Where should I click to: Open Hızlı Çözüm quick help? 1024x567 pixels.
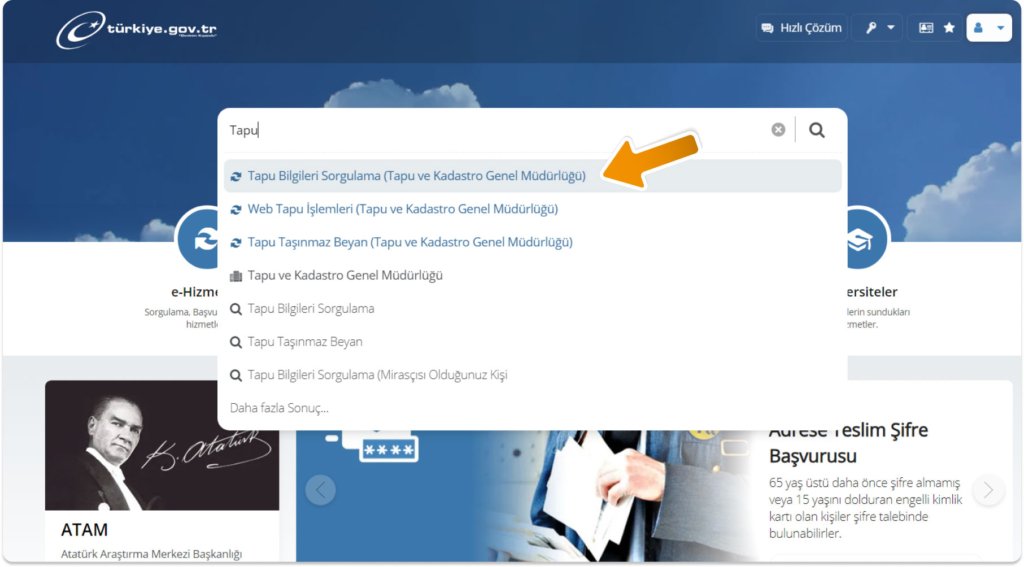coord(802,28)
